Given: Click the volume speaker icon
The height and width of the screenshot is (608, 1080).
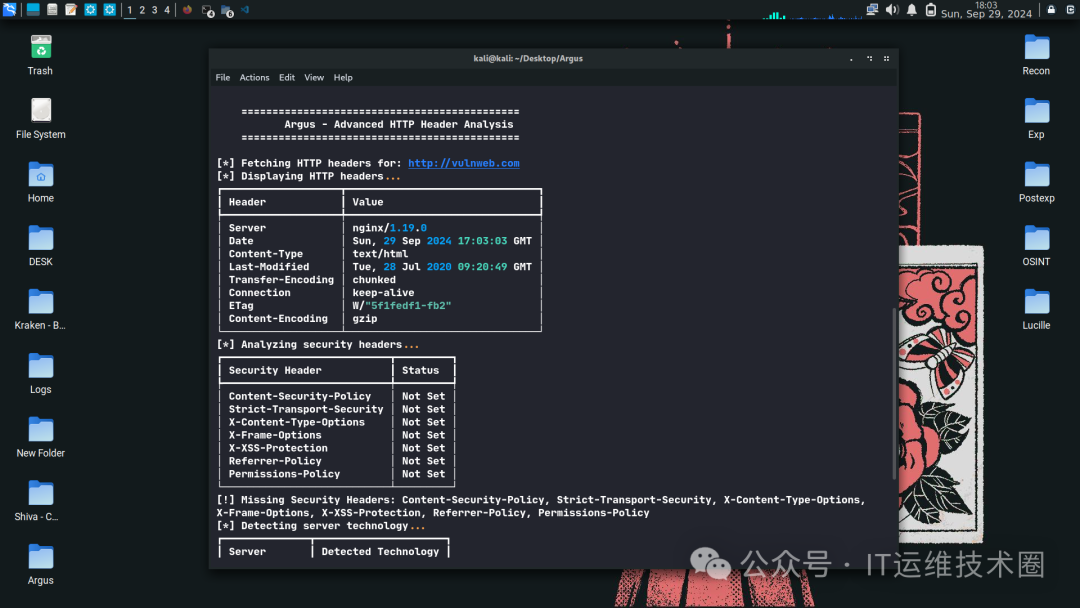Looking at the screenshot, I should click(892, 10).
